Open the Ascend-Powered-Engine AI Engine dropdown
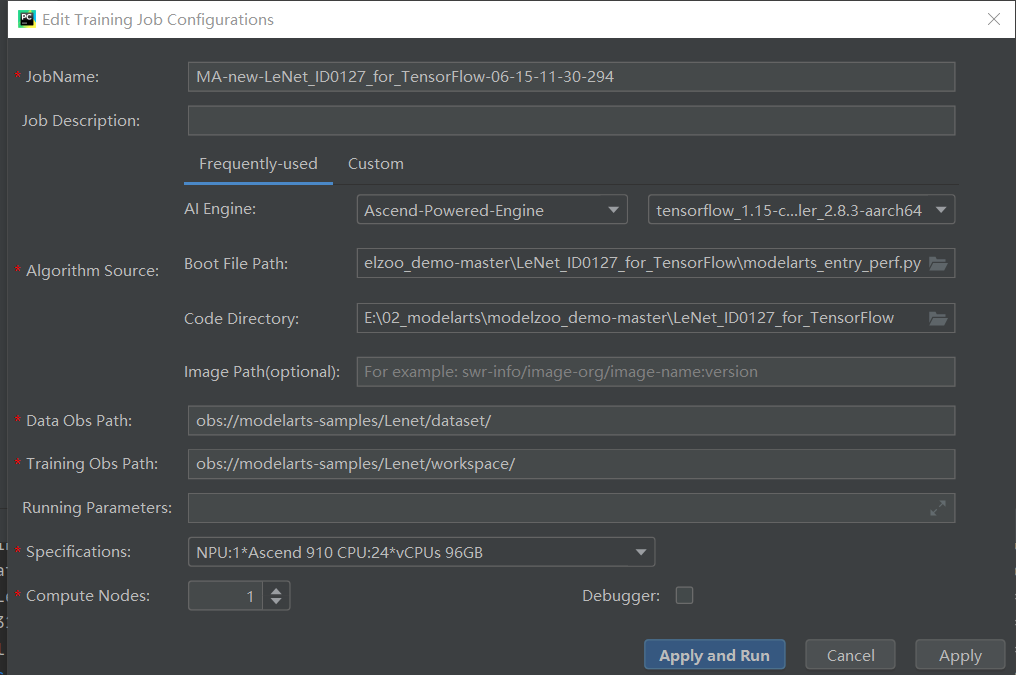The width and height of the screenshot is (1016, 675). [491, 210]
